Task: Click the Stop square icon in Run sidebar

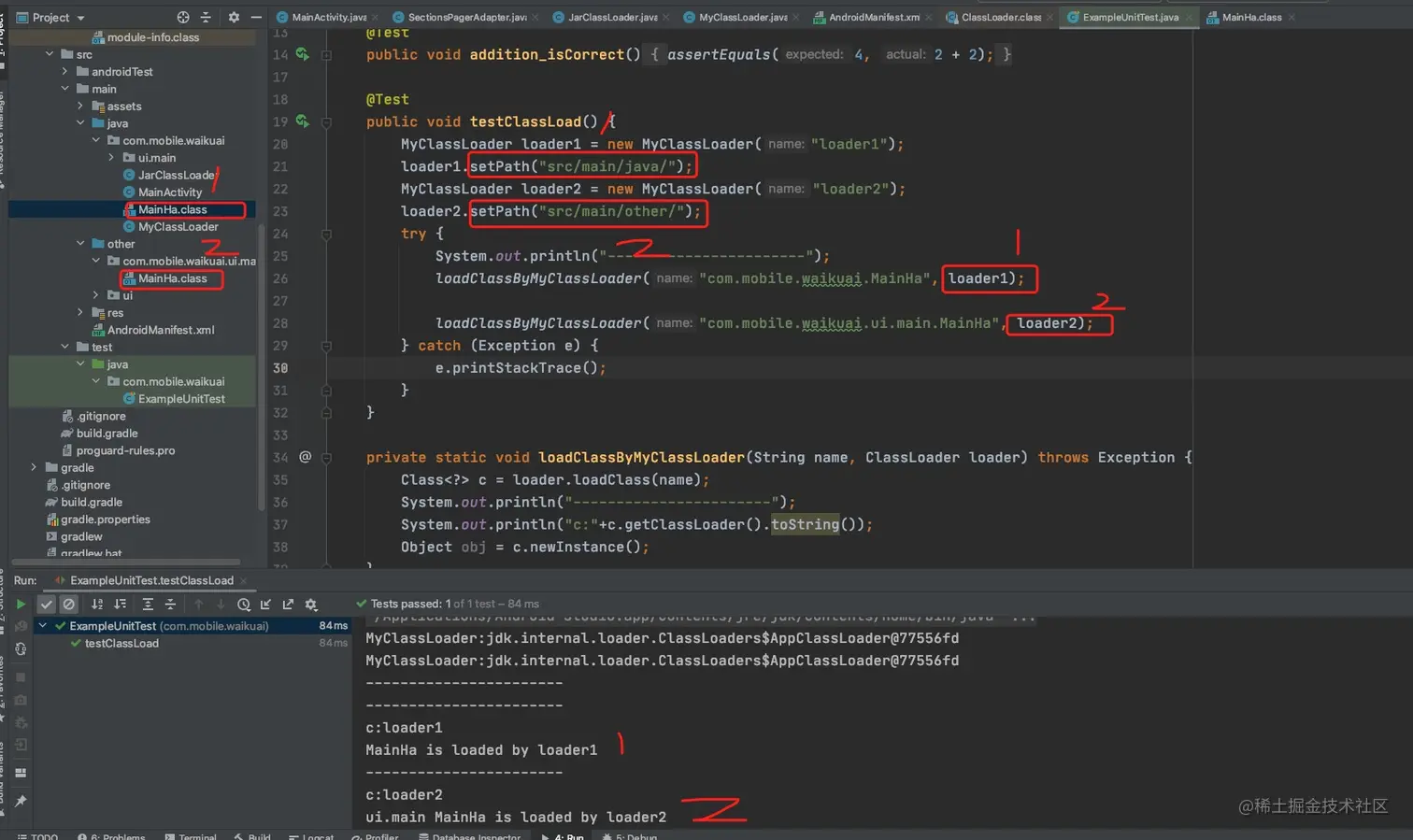Action: click(x=21, y=676)
